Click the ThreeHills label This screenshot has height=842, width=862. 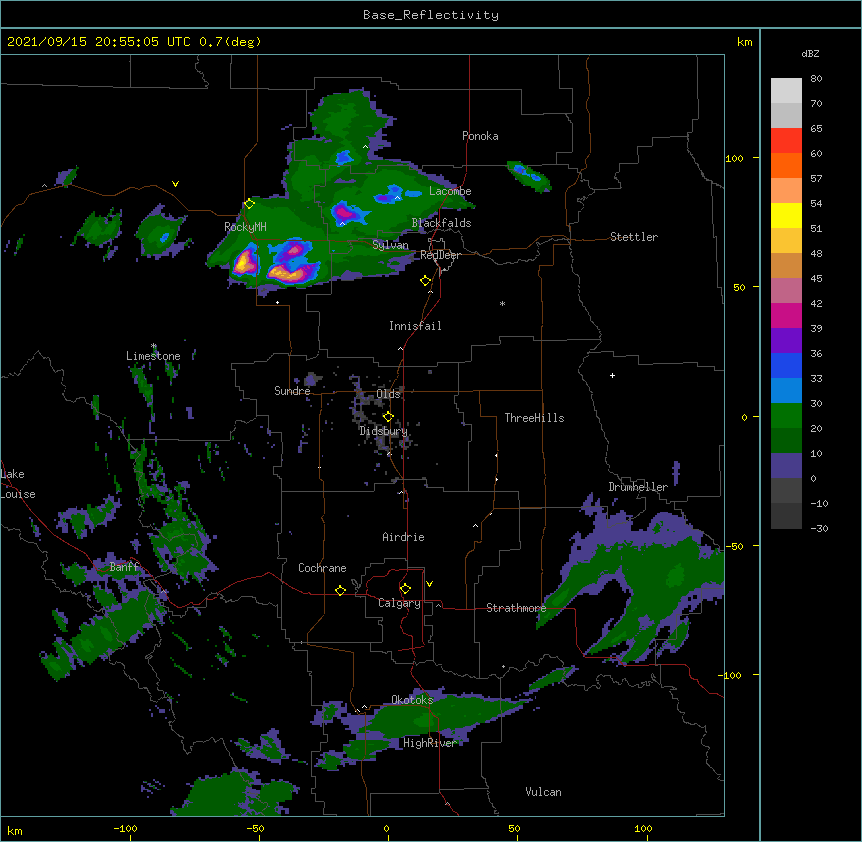[x=534, y=418]
